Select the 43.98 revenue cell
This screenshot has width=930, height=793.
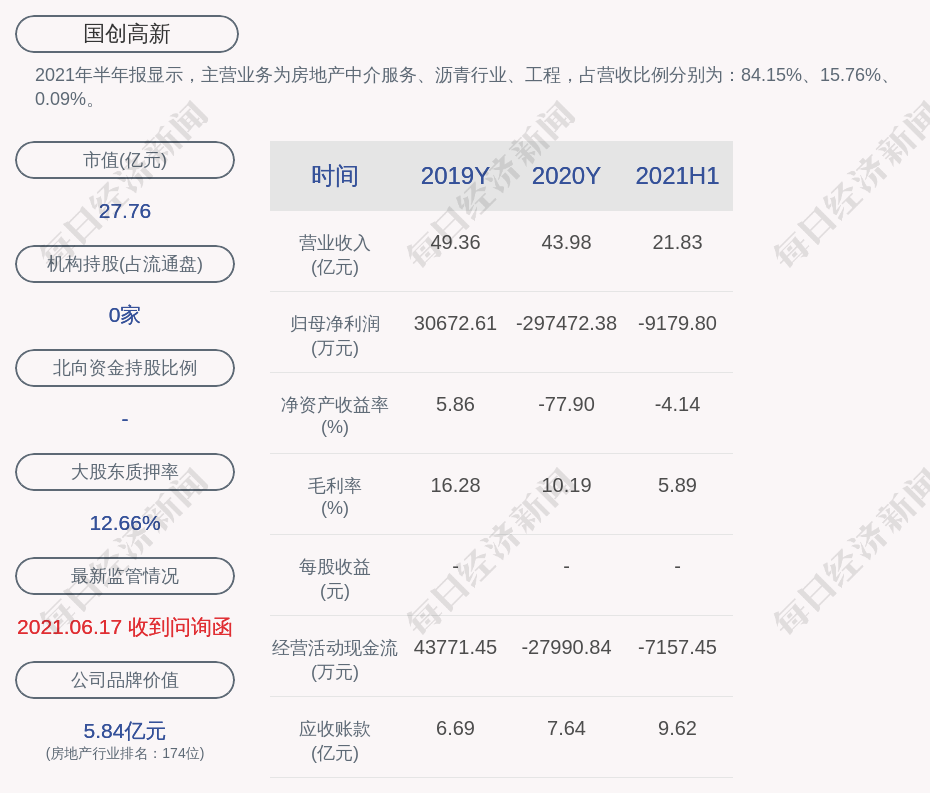[566, 243]
